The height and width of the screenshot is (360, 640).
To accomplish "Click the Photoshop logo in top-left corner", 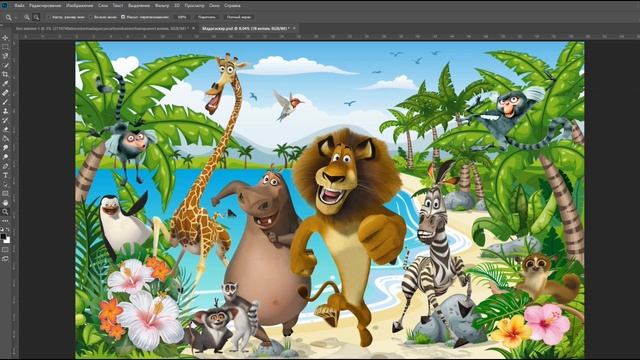I will 5,6.
